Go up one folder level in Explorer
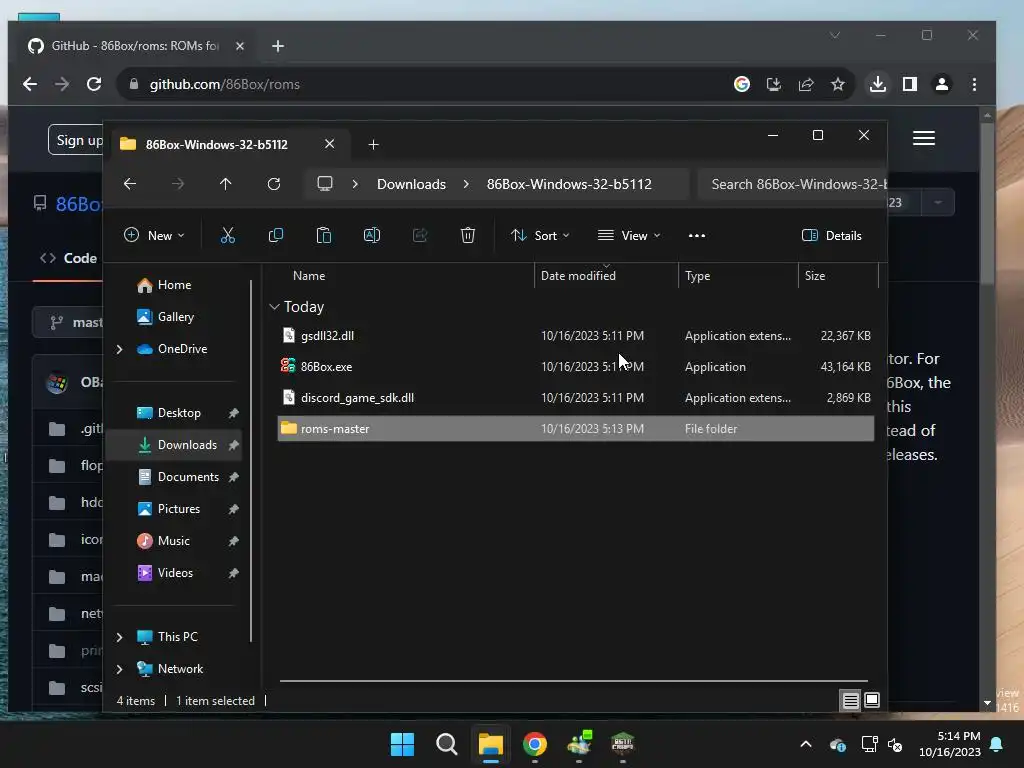The height and width of the screenshot is (768, 1024). pos(225,184)
